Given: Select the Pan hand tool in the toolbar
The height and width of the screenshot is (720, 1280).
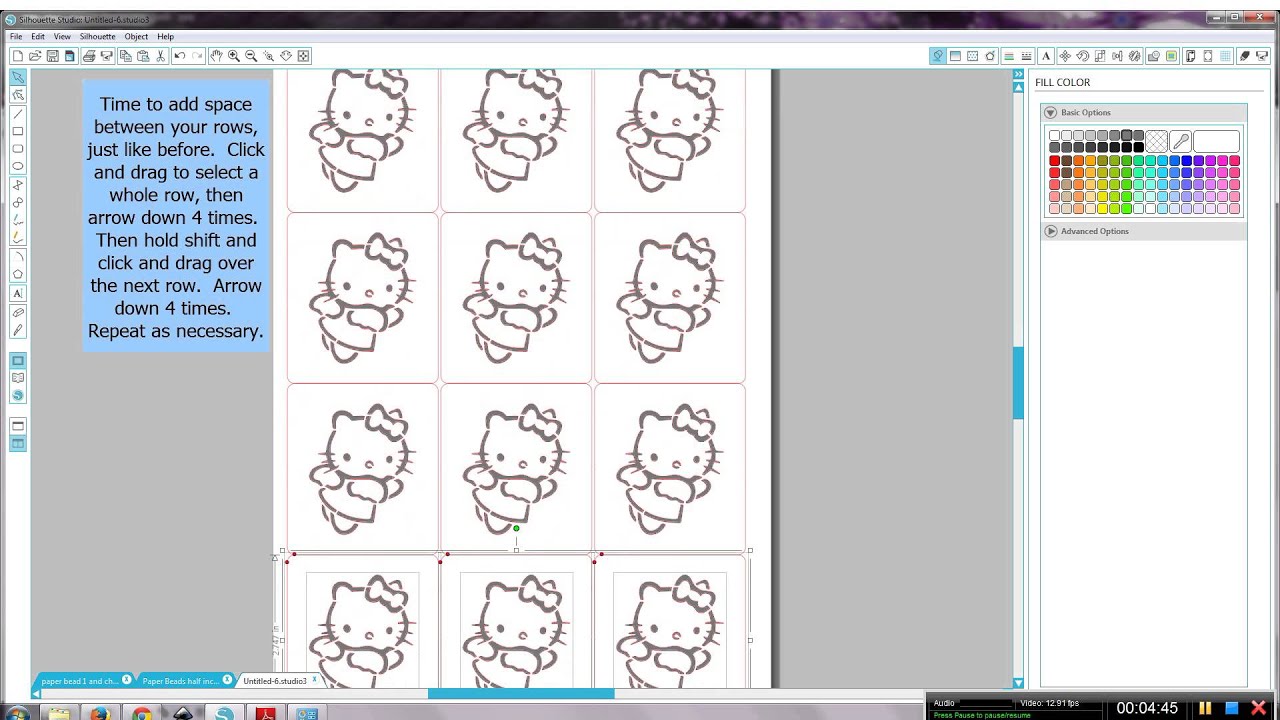Looking at the screenshot, I should point(215,56).
